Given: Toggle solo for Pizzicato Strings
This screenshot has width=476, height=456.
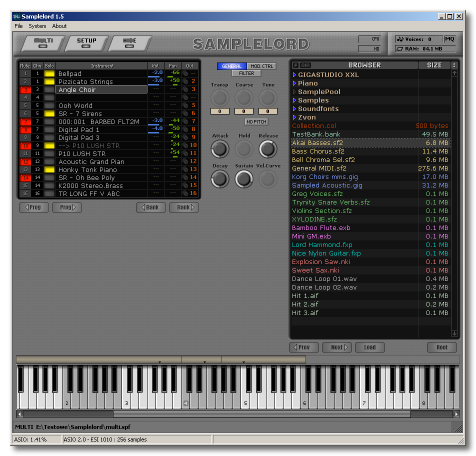Looking at the screenshot, I should (x=49, y=81).
